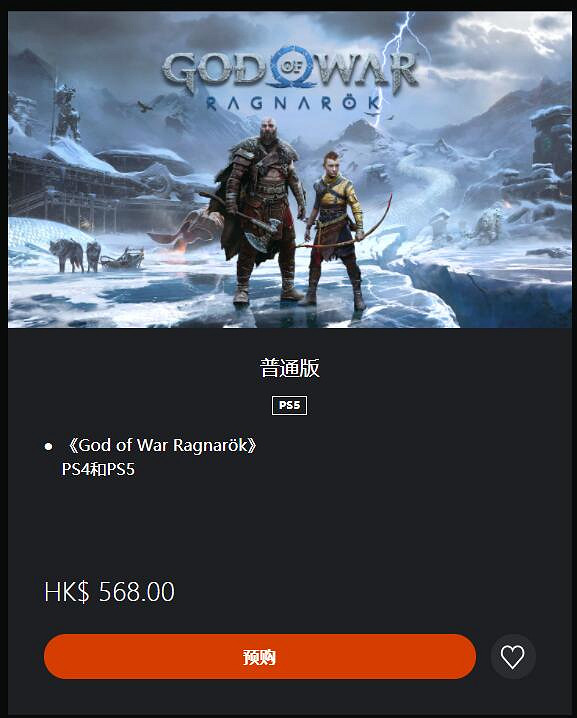This screenshot has width=577, height=718.
Task: Click the flying bird beside the logo
Action: pos(145,107)
